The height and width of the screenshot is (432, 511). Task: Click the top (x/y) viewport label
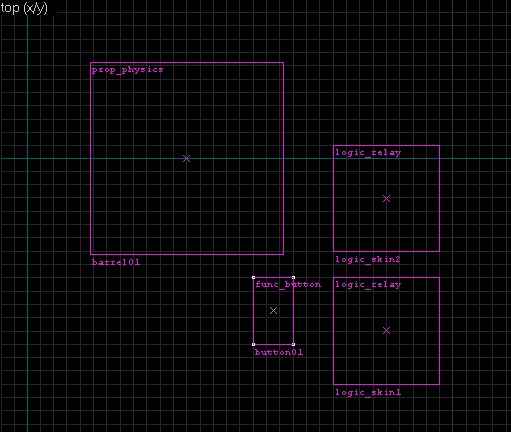pos(24,8)
